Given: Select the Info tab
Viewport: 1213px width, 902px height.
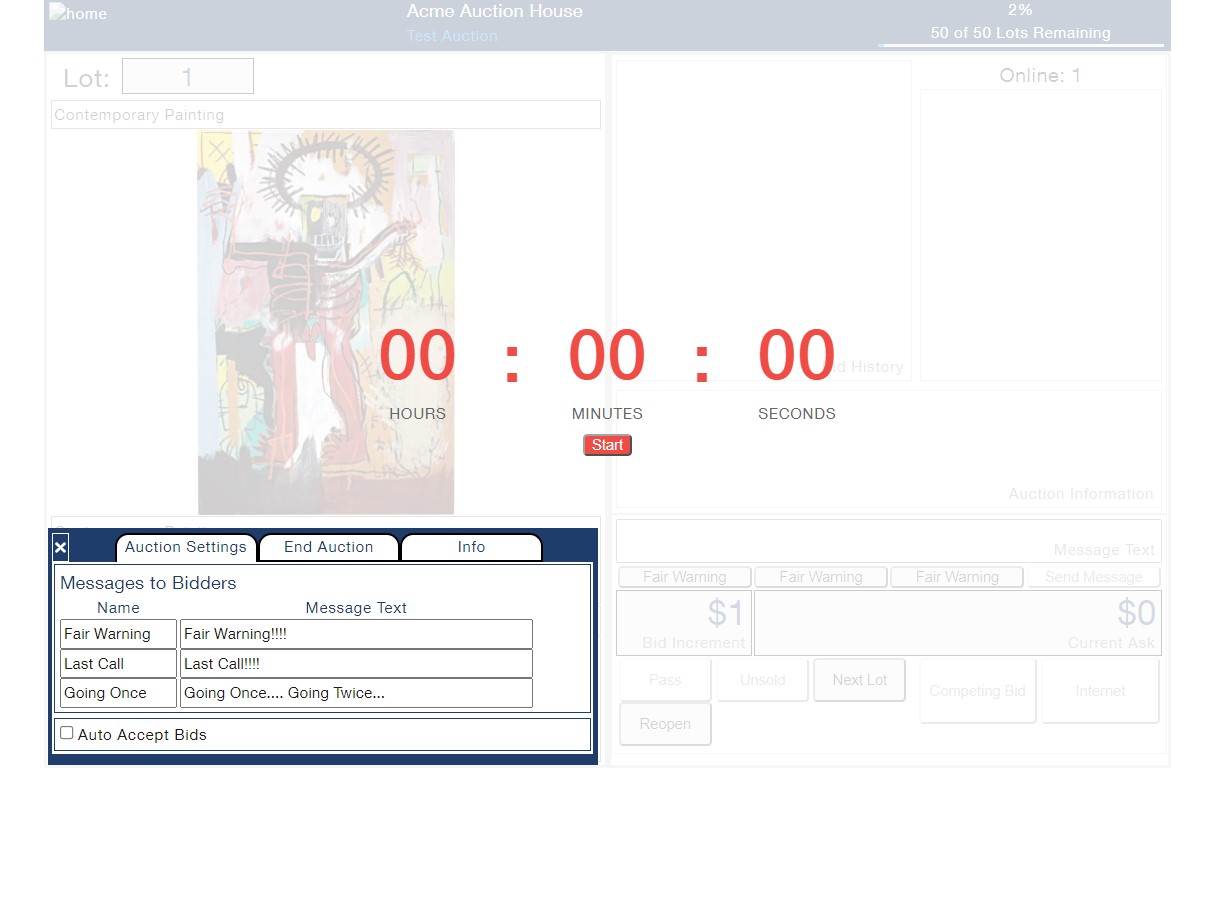Looking at the screenshot, I should point(471,547).
